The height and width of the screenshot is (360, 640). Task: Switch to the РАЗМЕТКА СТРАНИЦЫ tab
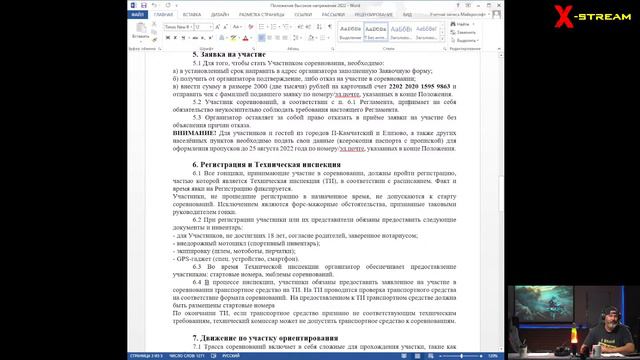pos(262,14)
